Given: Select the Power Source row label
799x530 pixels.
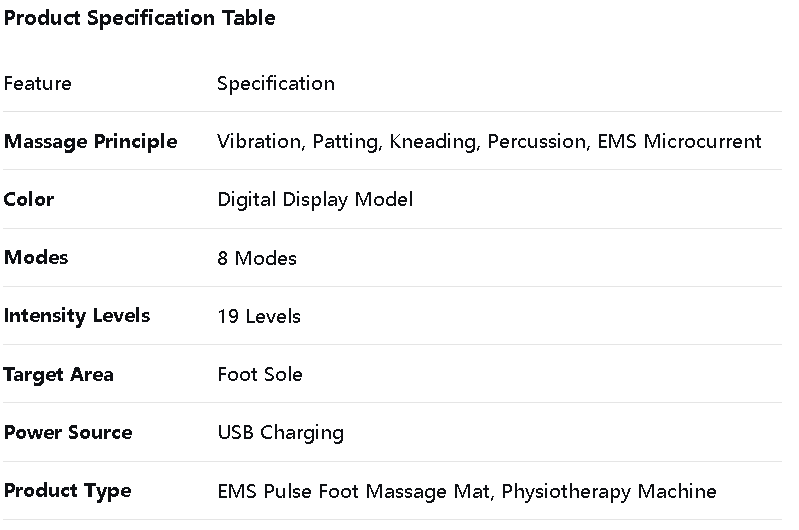Looking at the screenshot, I should (x=68, y=432).
